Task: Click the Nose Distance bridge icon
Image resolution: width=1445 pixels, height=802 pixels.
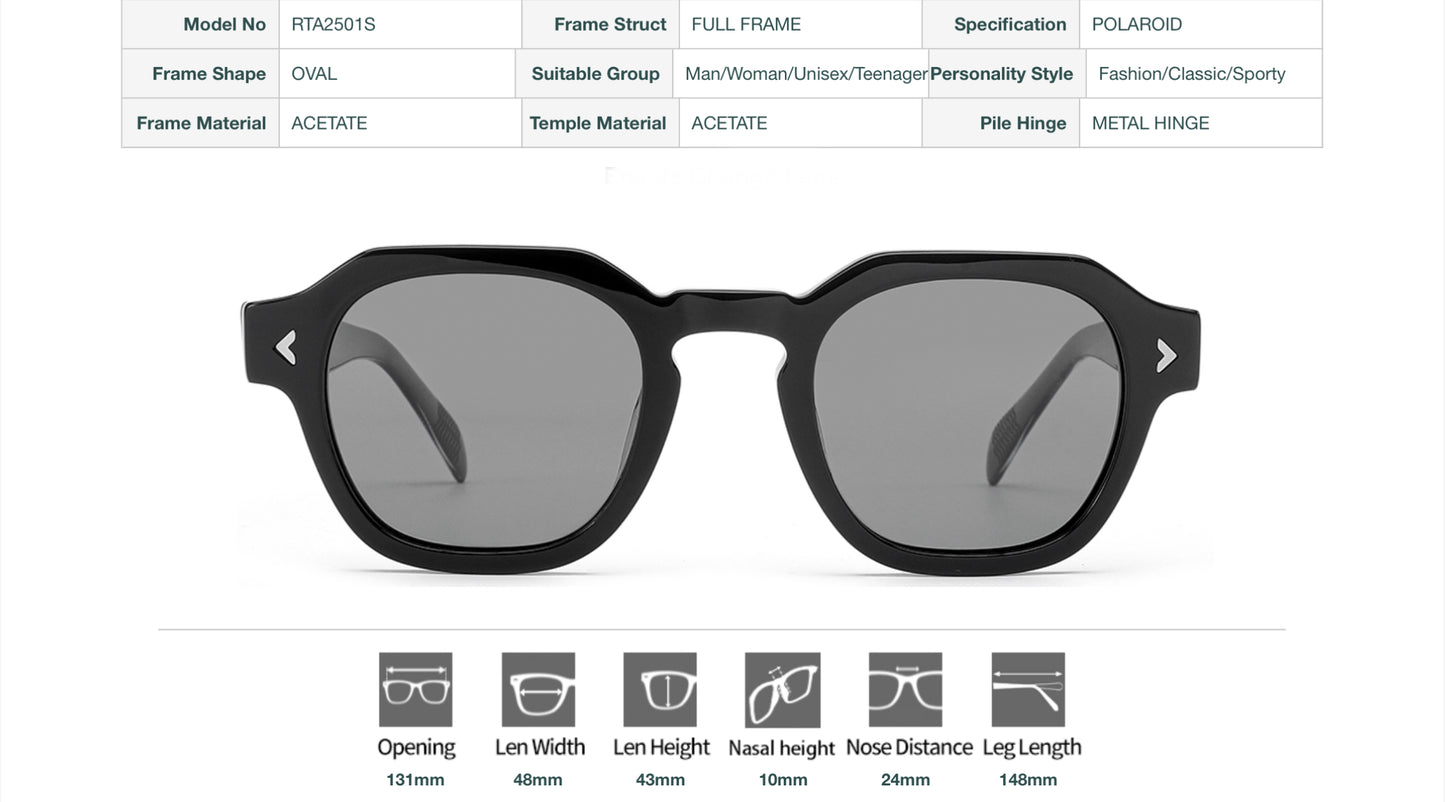Action: [x=905, y=690]
